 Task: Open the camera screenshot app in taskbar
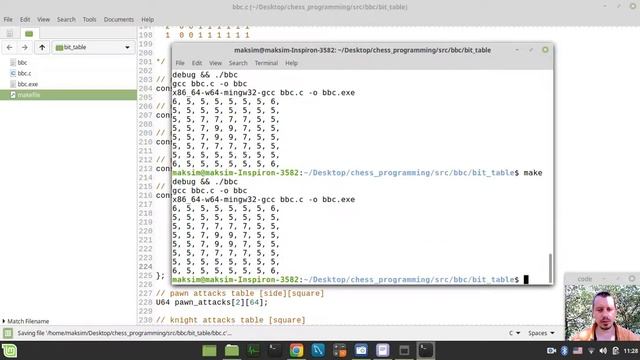(x=361, y=350)
